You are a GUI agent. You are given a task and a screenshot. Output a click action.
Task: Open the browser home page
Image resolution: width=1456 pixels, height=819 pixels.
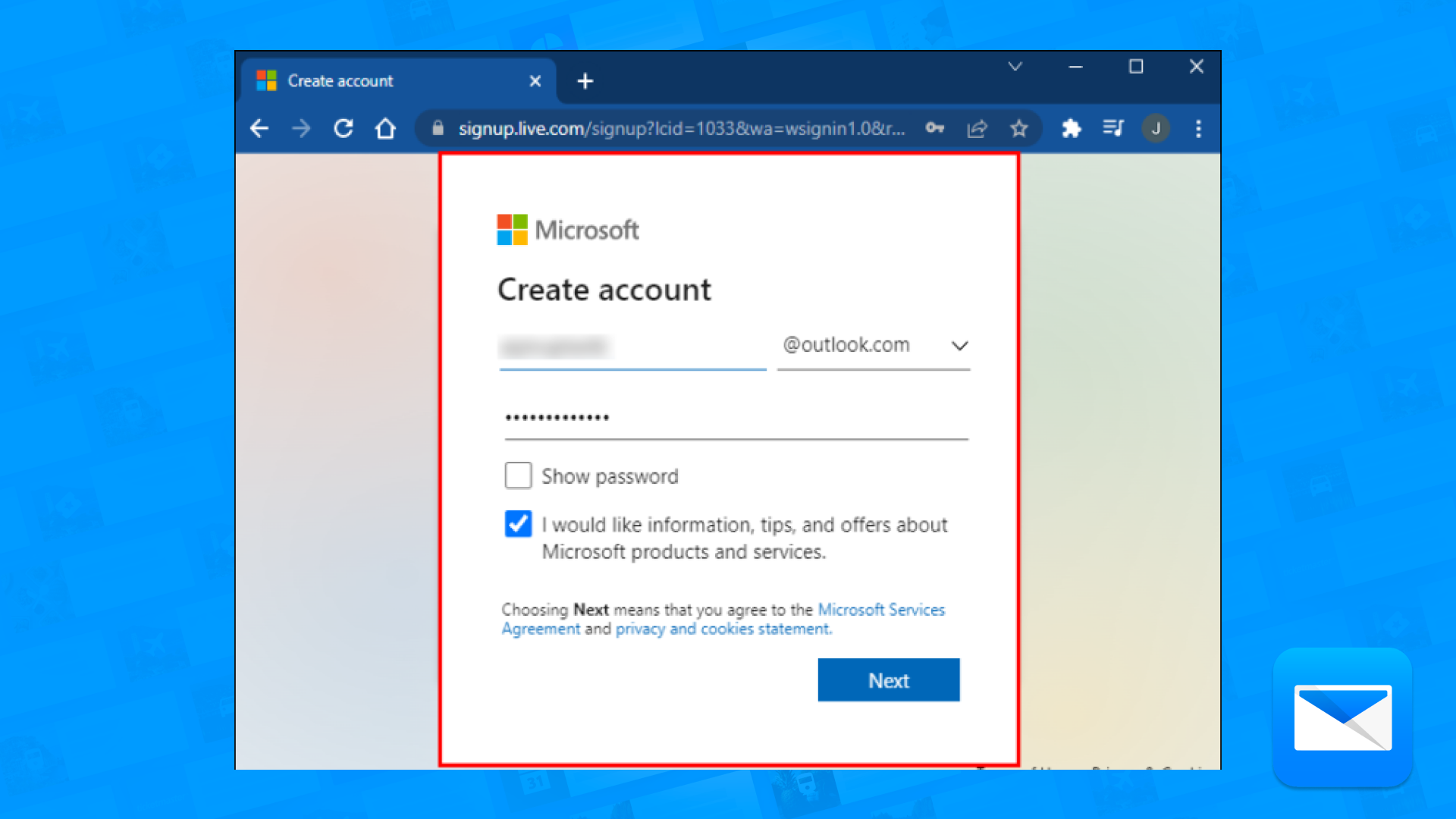pyautogui.click(x=385, y=128)
